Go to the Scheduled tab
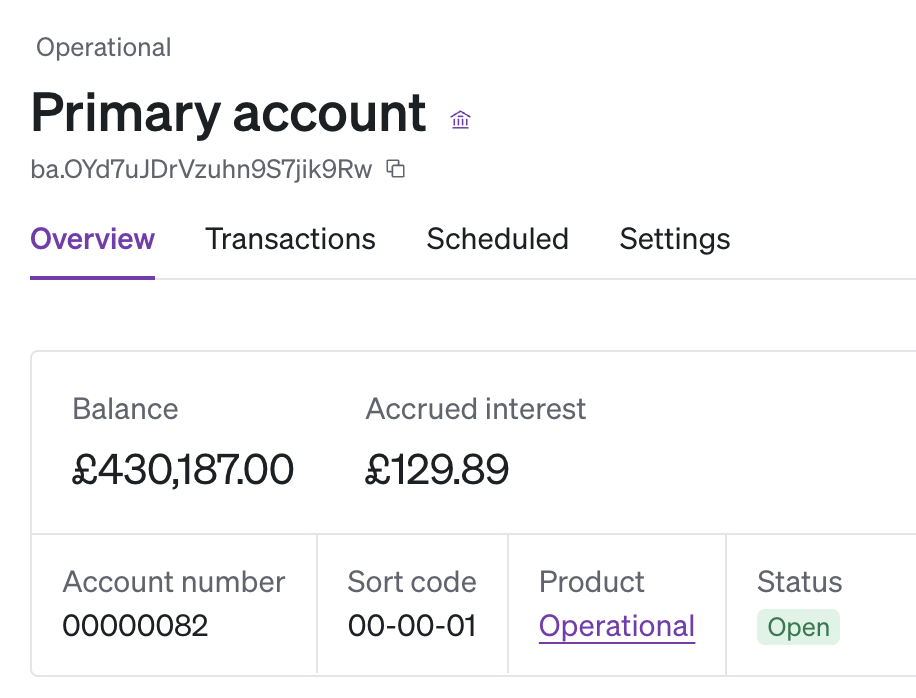 497,239
